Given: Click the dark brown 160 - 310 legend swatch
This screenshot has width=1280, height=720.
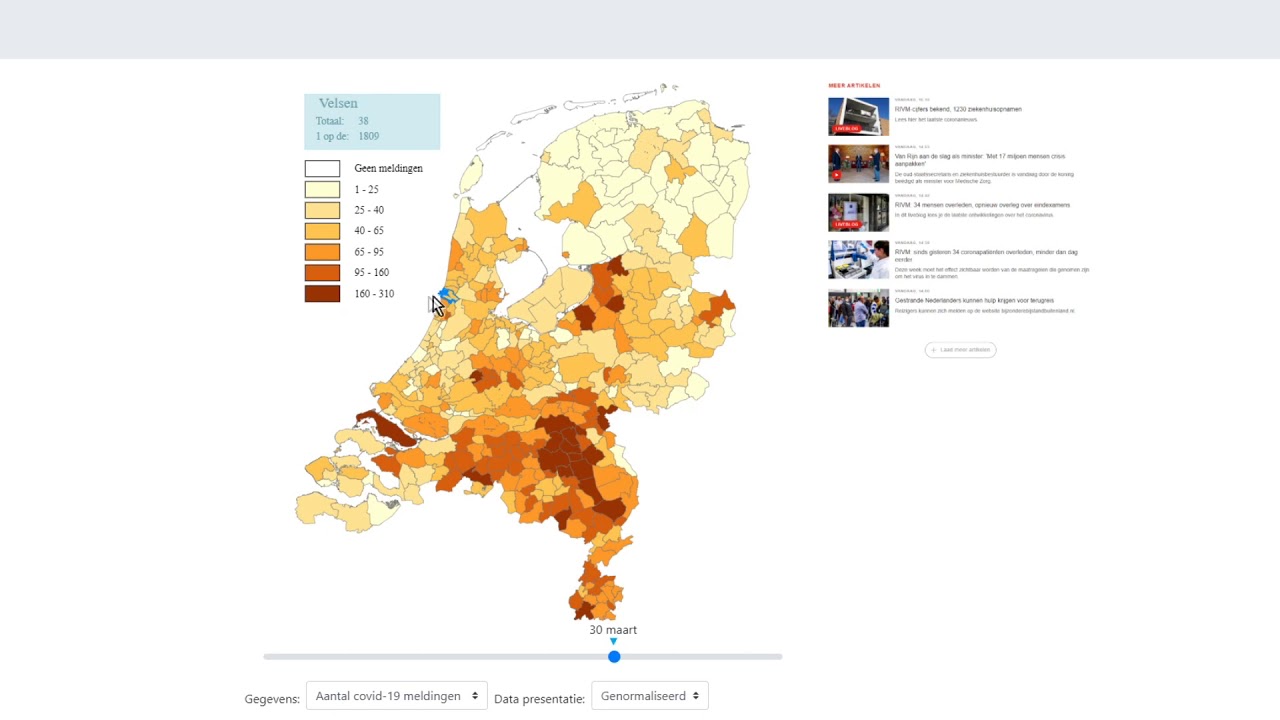Looking at the screenshot, I should click(x=322, y=294).
